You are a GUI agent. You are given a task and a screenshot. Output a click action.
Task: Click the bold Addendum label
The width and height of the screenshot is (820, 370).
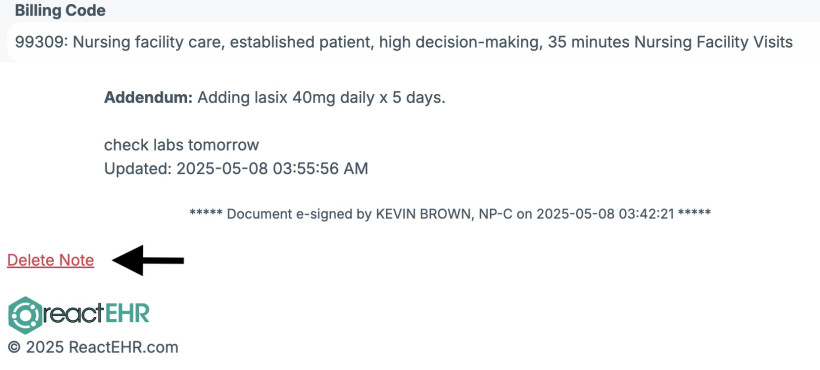[x=149, y=98]
